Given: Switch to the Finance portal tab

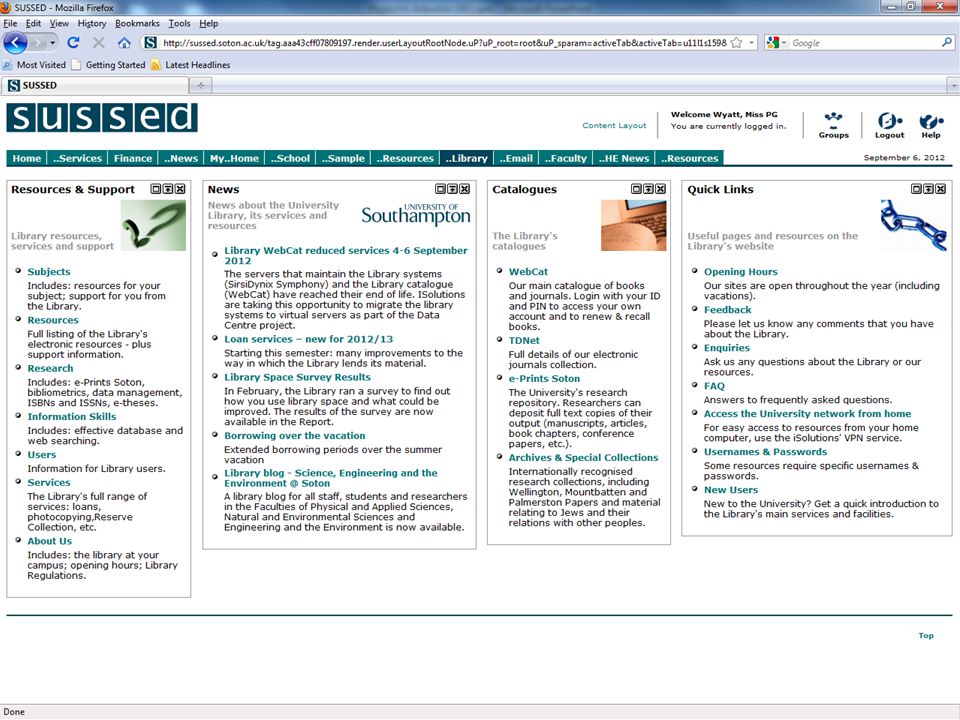Looking at the screenshot, I should pyautogui.click(x=133, y=158).
